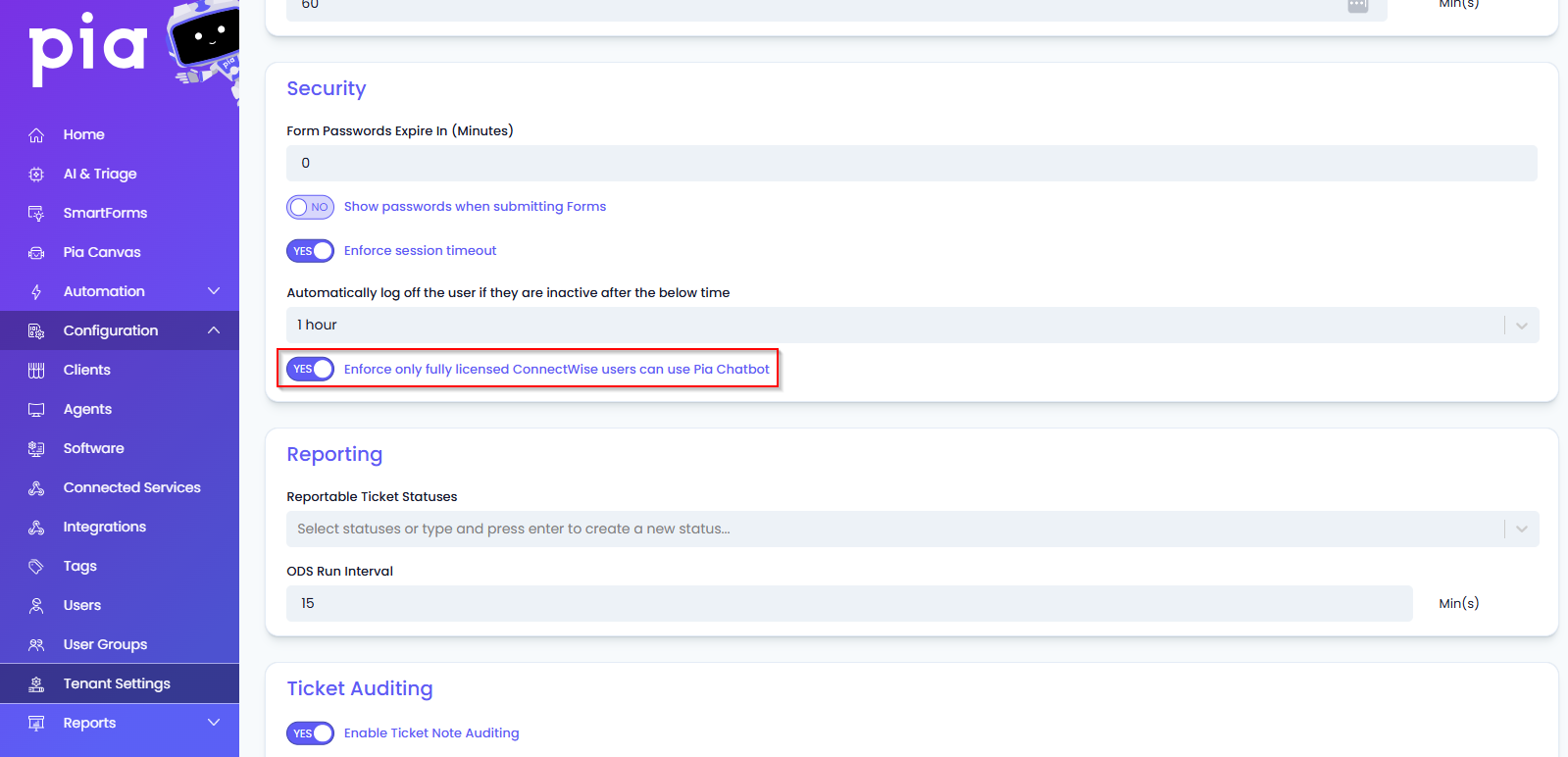Click the Min(s) label beside ODS interval

click(1459, 604)
